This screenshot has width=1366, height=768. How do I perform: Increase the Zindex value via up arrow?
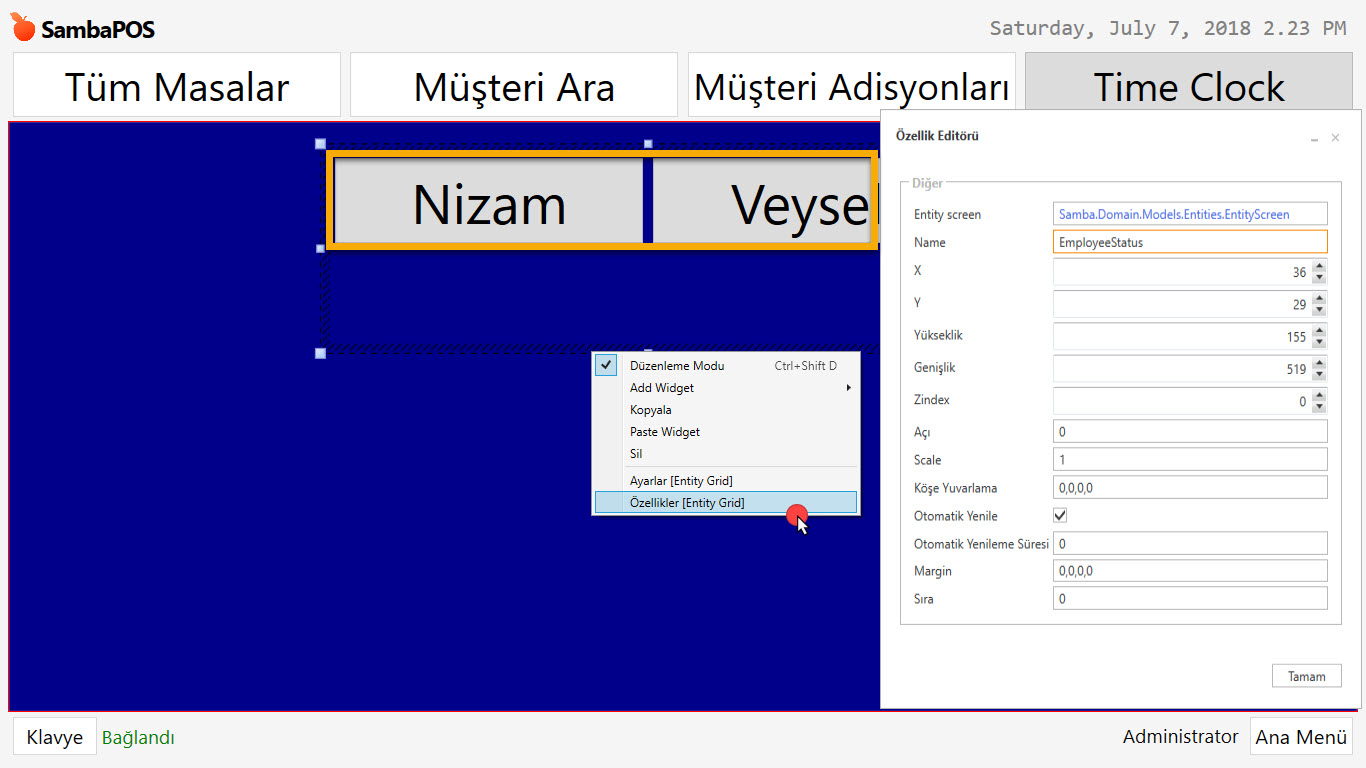pyautogui.click(x=1318, y=395)
